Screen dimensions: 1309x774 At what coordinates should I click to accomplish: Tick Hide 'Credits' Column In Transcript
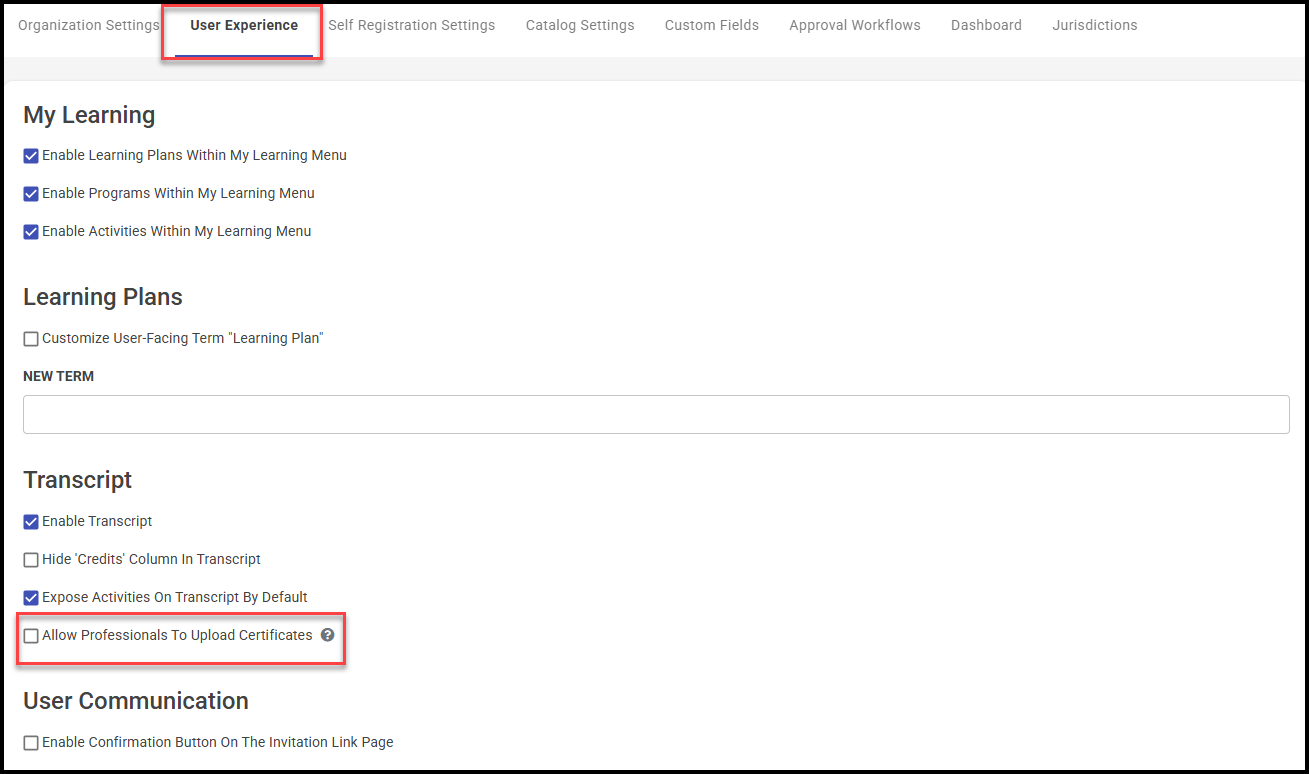tap(31, 560)
